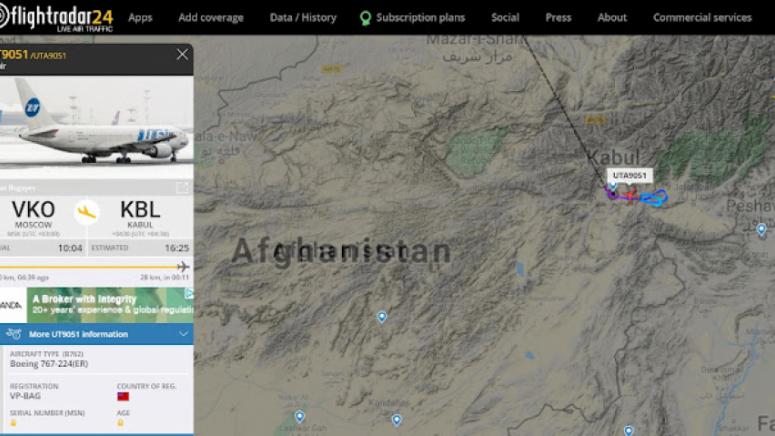The width and height of the screenshot is (775, 436).
Task: Open the About page
Action: (612, 18)
